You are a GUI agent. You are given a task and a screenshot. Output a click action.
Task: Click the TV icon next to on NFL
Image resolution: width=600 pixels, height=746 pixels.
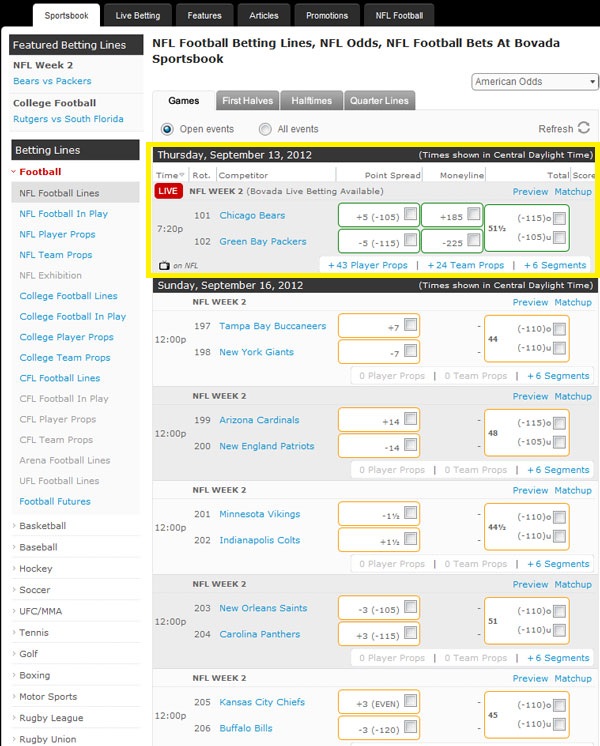(164, 265)
